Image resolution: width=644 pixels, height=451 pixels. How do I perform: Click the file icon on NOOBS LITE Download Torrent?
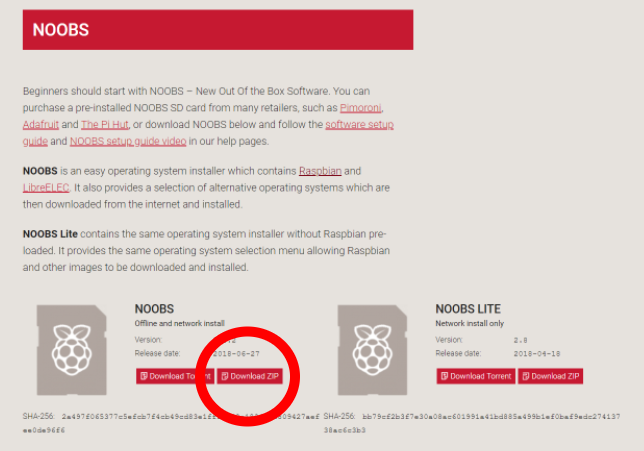444,376
